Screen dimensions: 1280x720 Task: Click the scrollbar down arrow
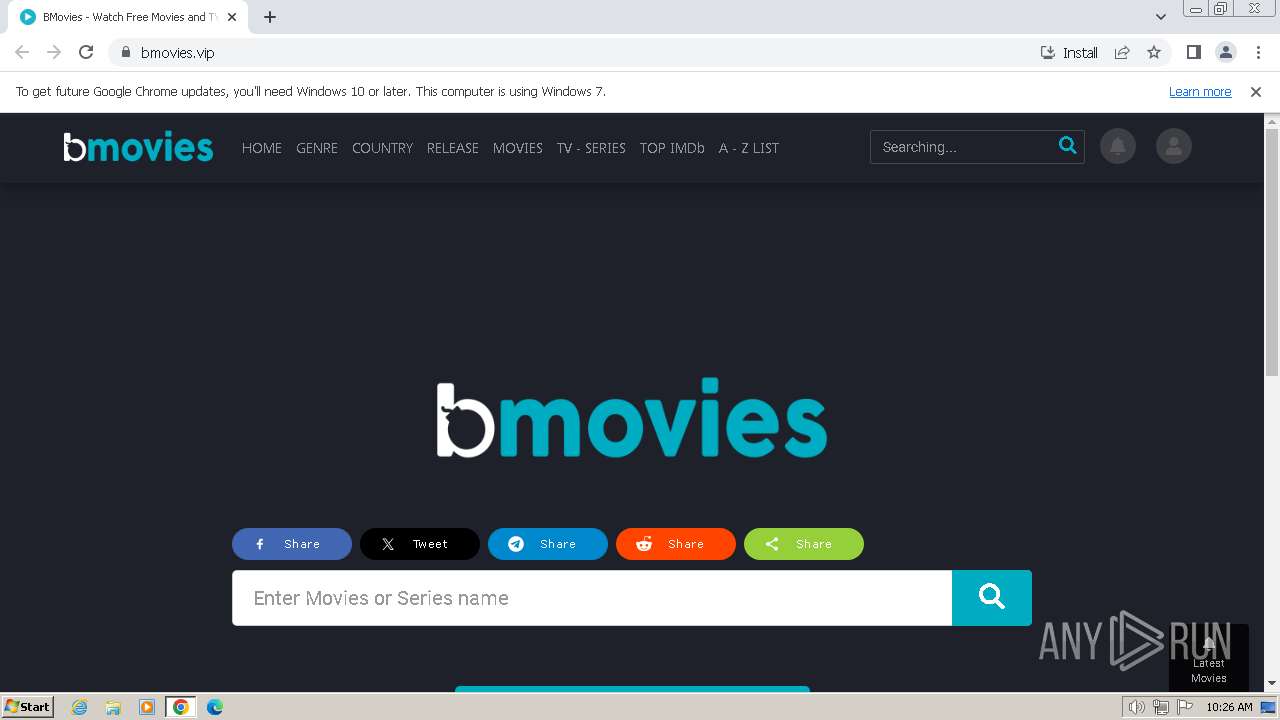(1272, 684)
